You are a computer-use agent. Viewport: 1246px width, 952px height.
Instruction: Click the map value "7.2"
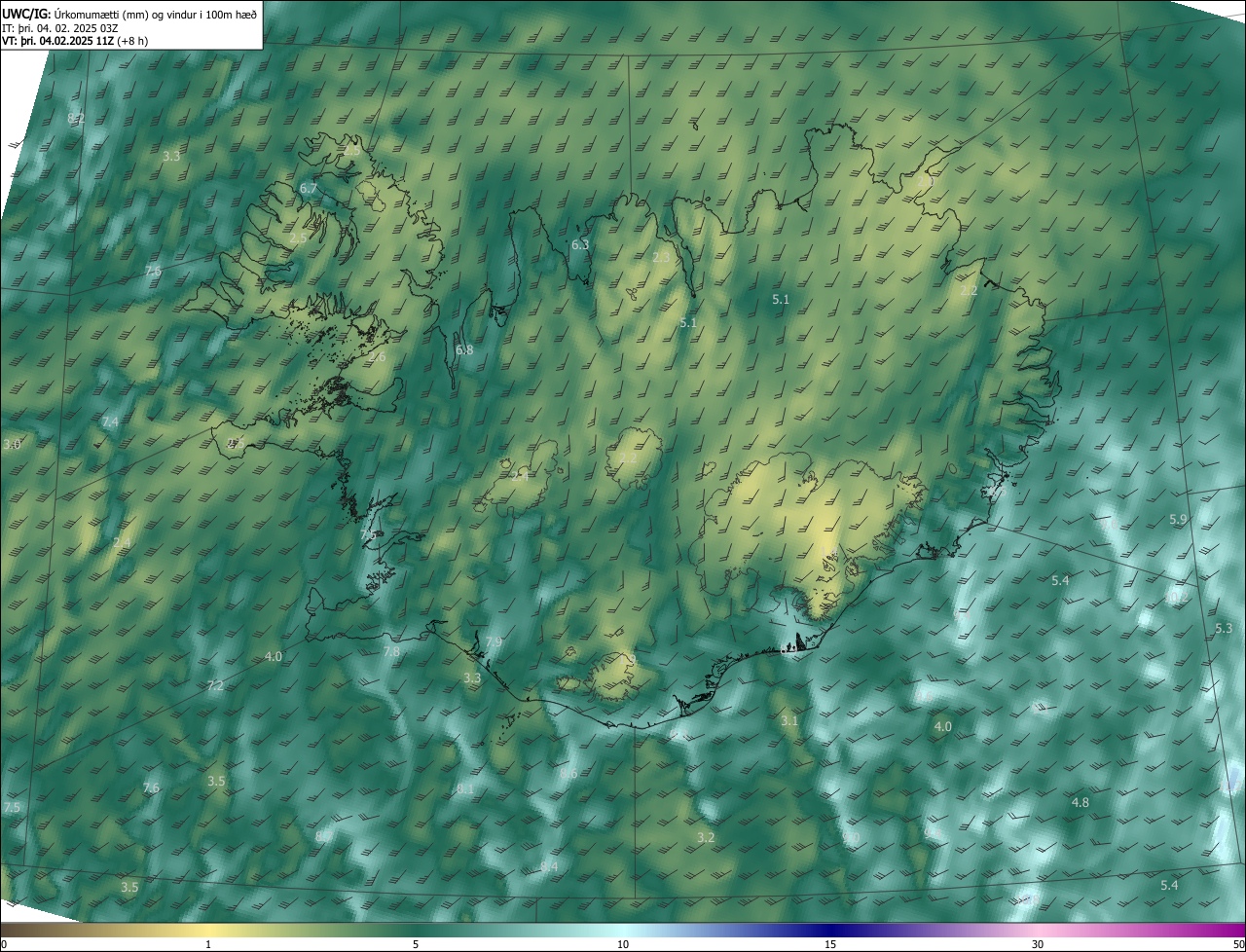coord(215,686)
